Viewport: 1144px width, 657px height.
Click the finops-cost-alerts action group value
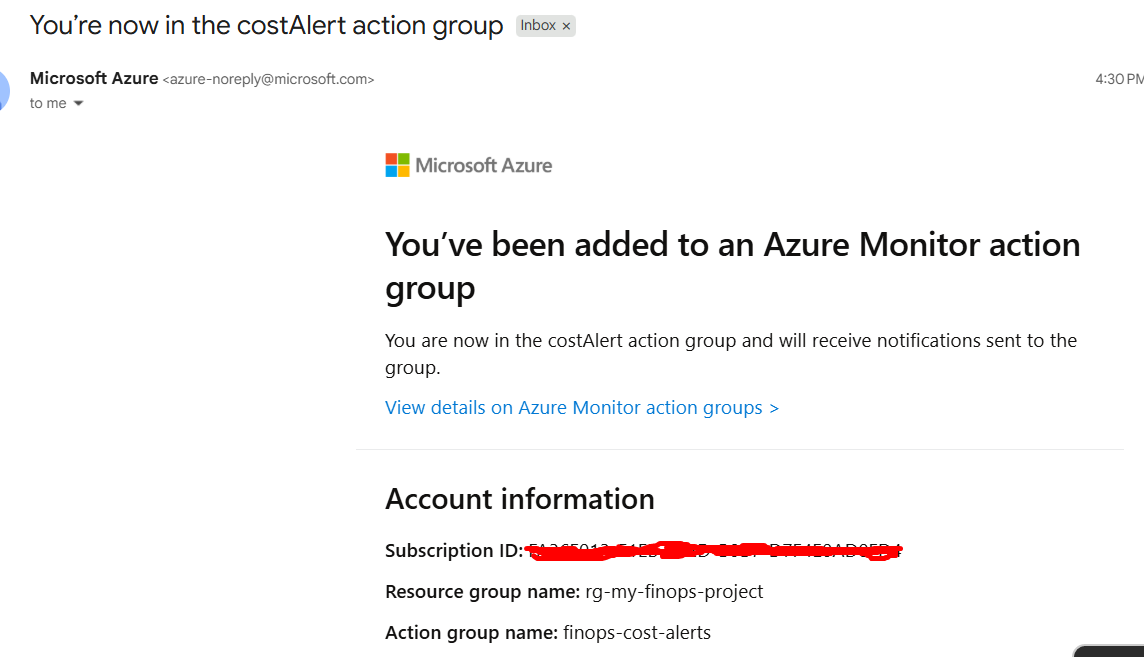pos(636,632)
